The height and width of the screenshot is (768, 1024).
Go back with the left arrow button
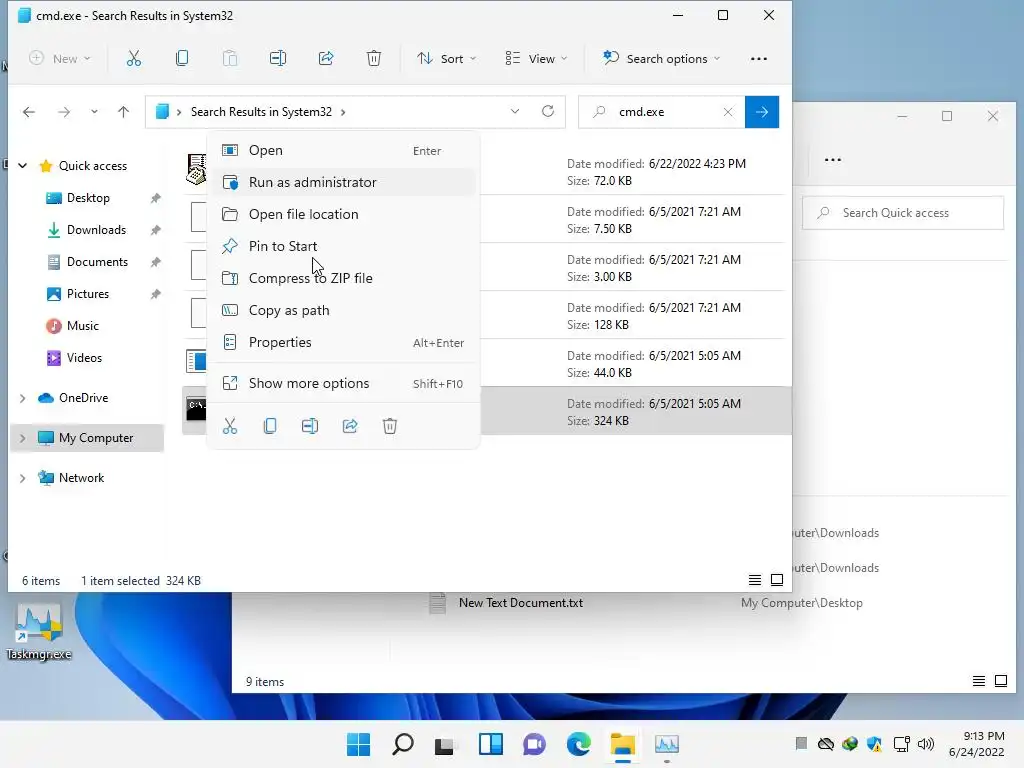point(29,112)
